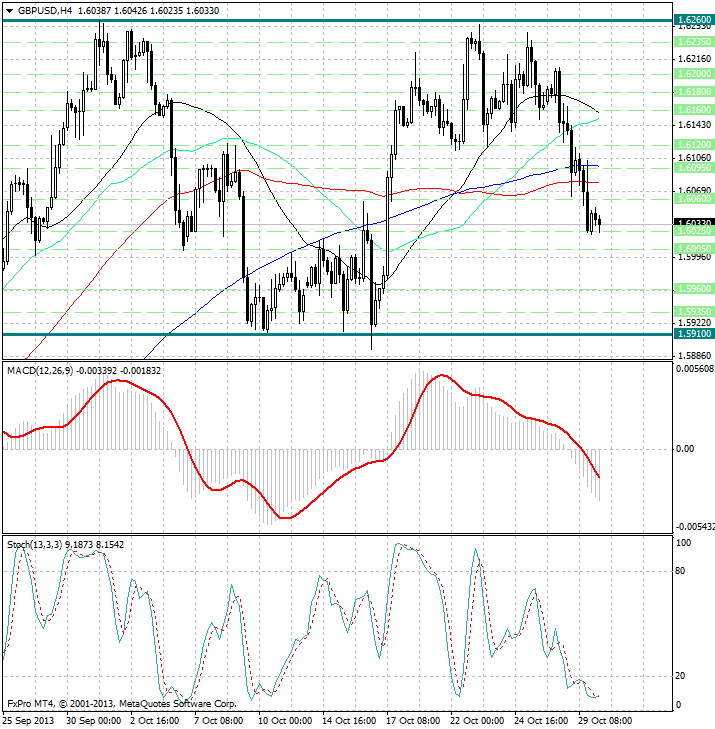Select the 1.62000 green price label
This screenshot has width=715, height=729.
(694, 74)
